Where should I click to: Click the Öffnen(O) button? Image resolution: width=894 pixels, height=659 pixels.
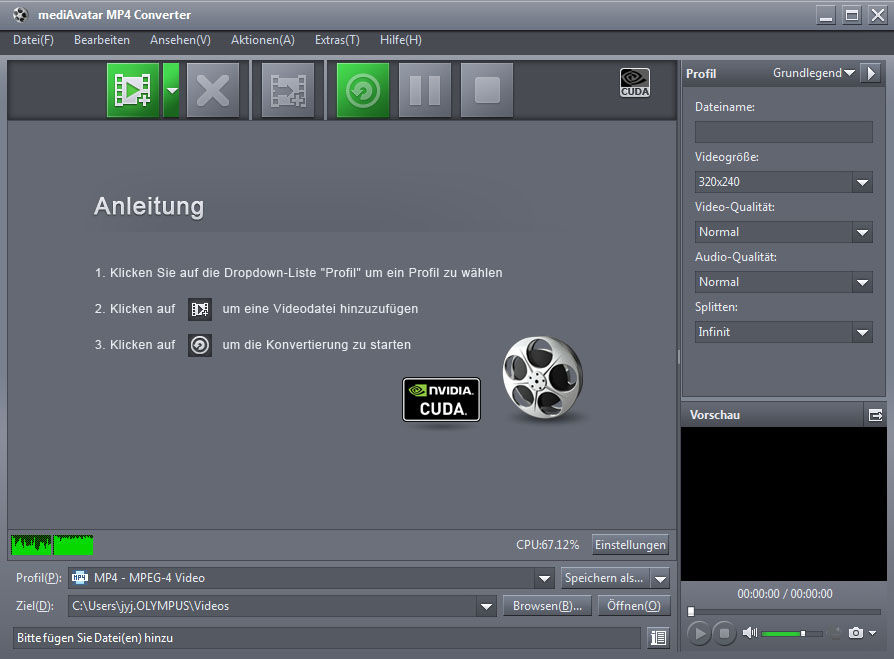pos(634,606)
